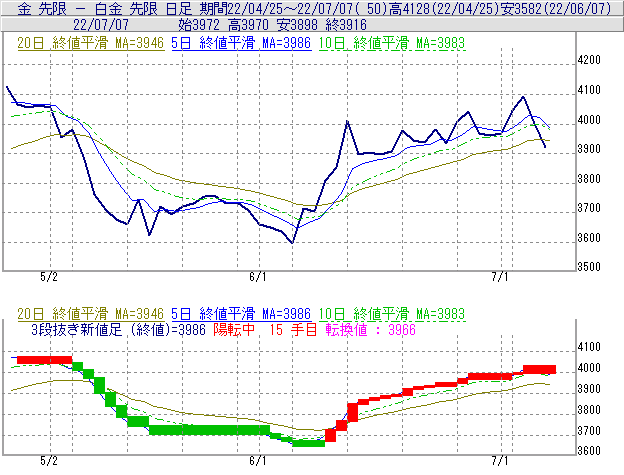Click the 5日 終値平滑 legend in the price chart
Viewport: 624px width, 475px height.
tap(241, 43)
